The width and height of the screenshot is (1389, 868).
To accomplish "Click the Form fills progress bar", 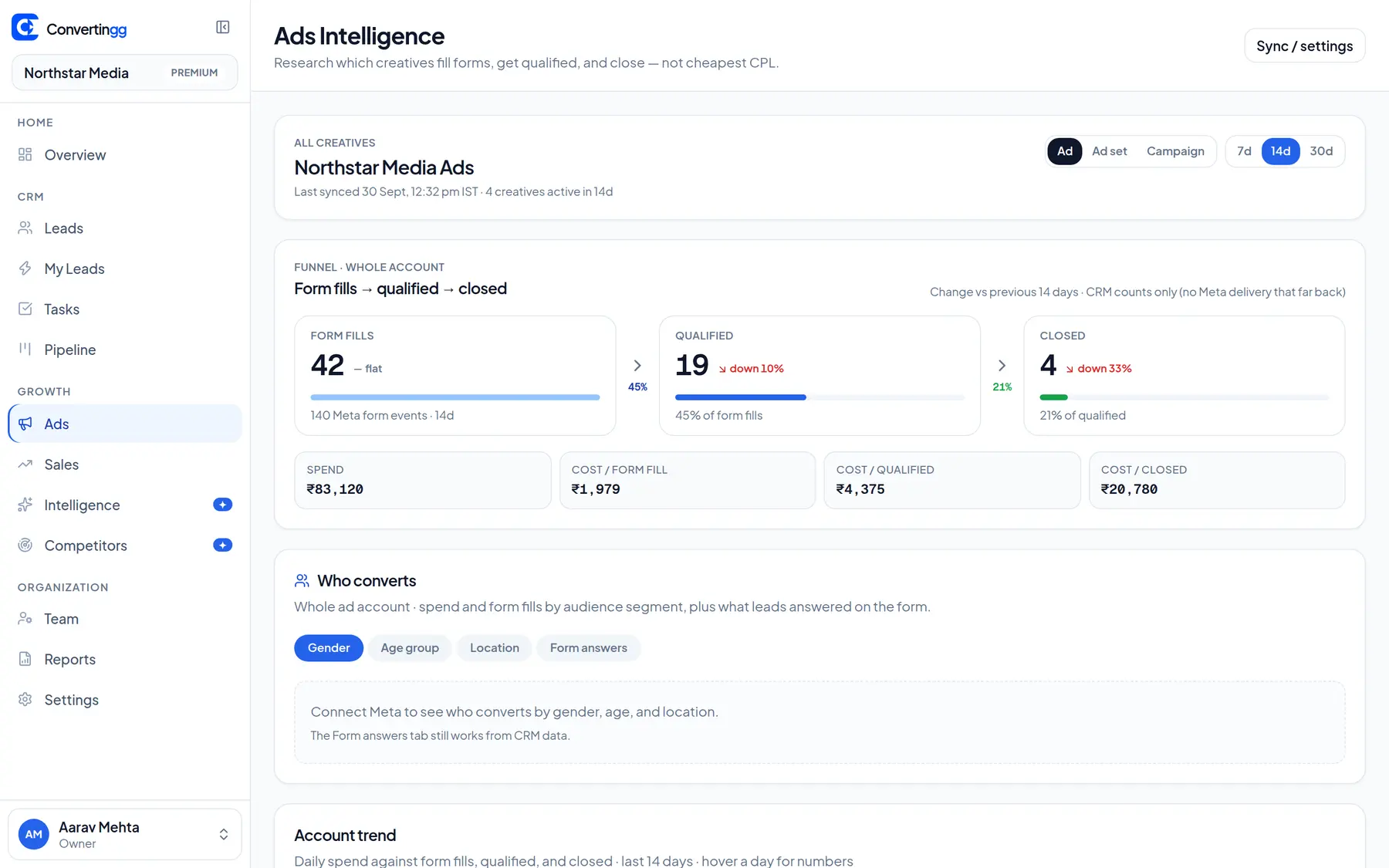I will 455,397.
